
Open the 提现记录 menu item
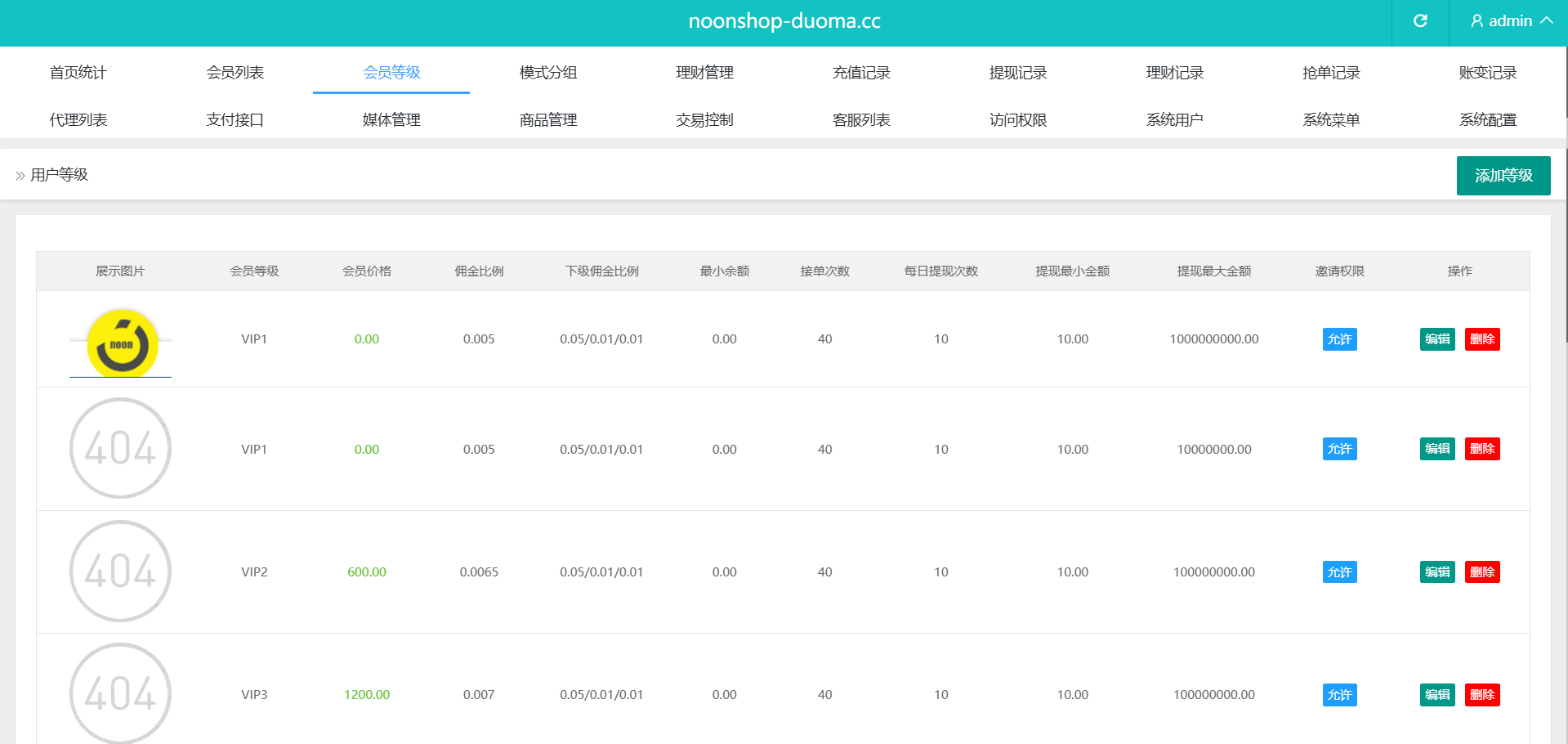1018,73
